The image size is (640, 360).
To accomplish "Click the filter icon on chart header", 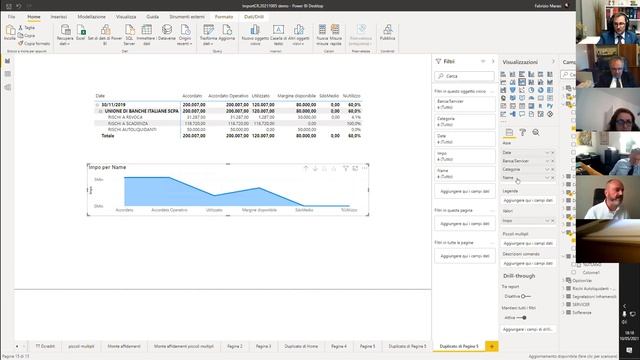I will tap(345, 168).
